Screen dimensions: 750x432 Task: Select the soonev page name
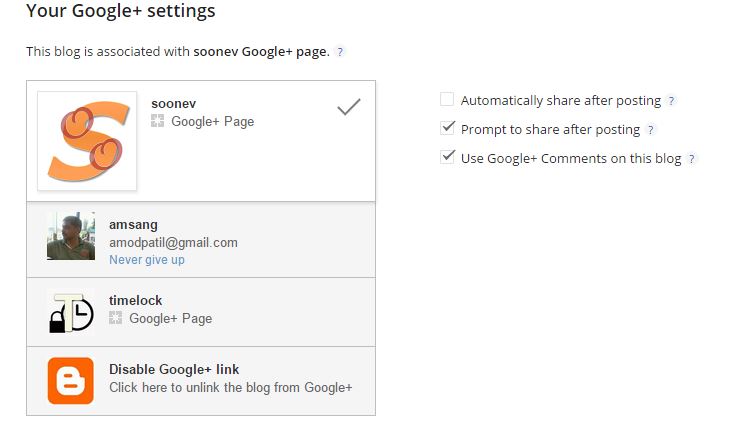coord(174,103)
